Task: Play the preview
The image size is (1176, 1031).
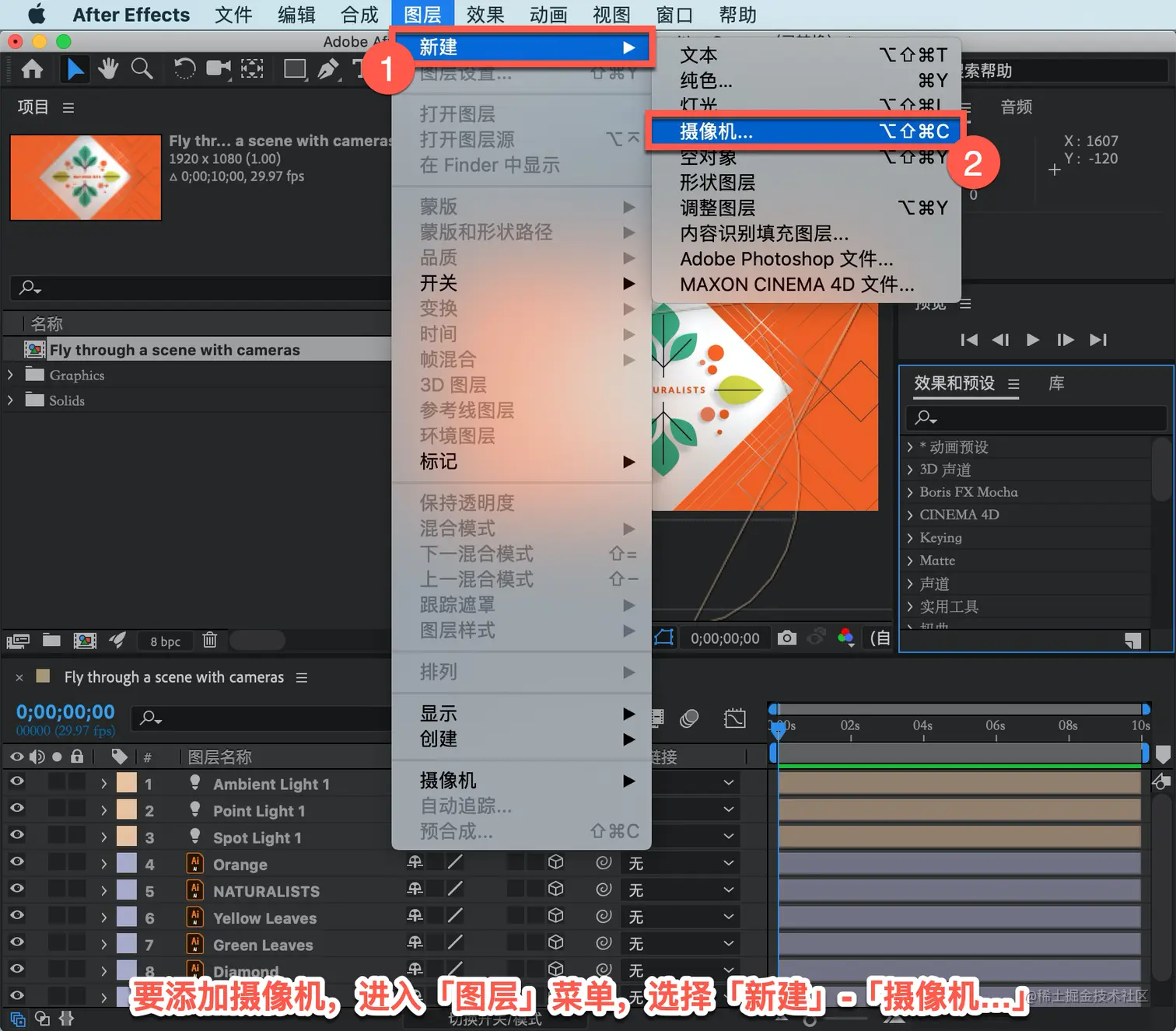Action: [1033, 340]
